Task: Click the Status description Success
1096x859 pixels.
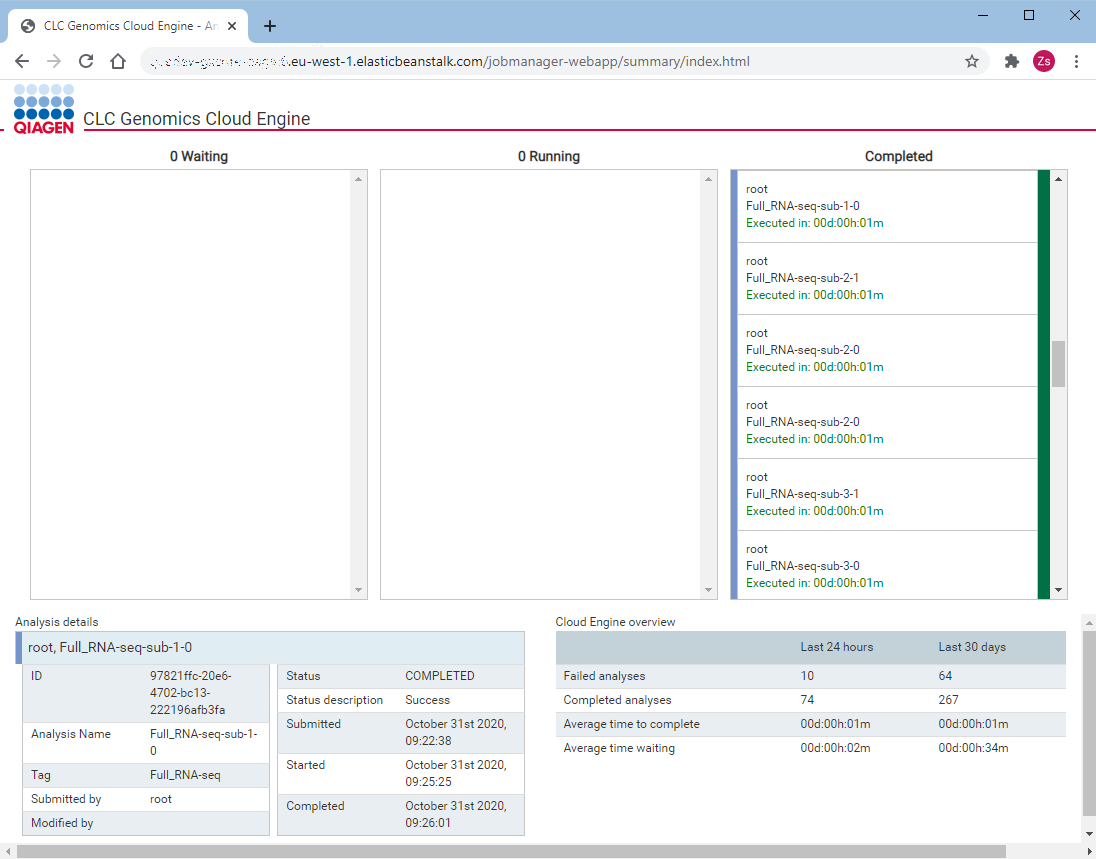Action: click(427, 700)
